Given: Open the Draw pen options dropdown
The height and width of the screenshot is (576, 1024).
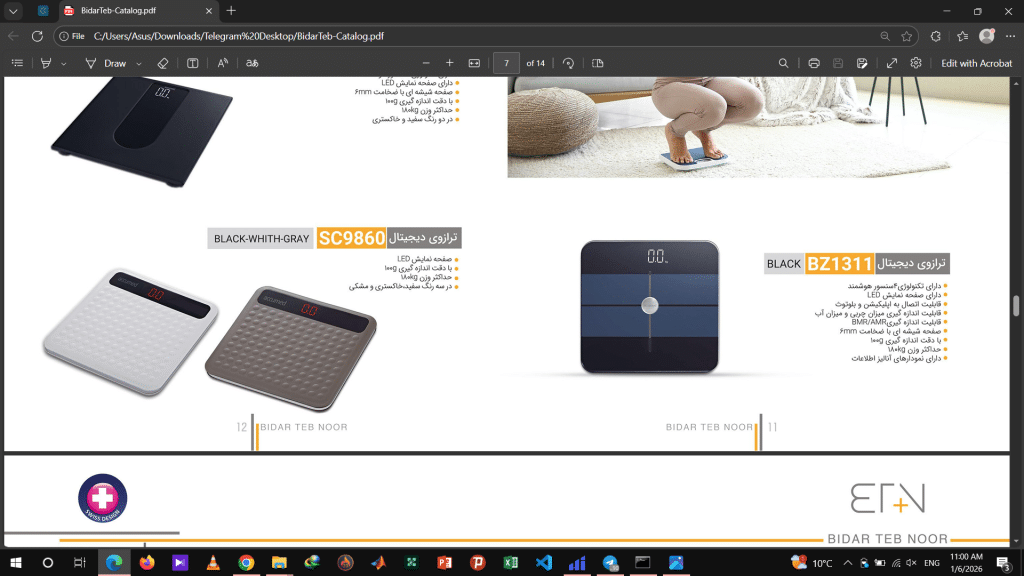Looking at the screenshot, I should pos(138,64).
